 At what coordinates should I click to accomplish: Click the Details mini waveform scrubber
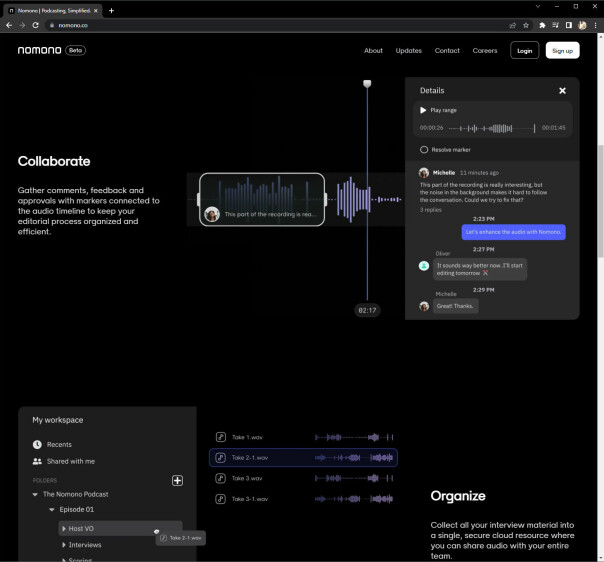coord(492,128)
